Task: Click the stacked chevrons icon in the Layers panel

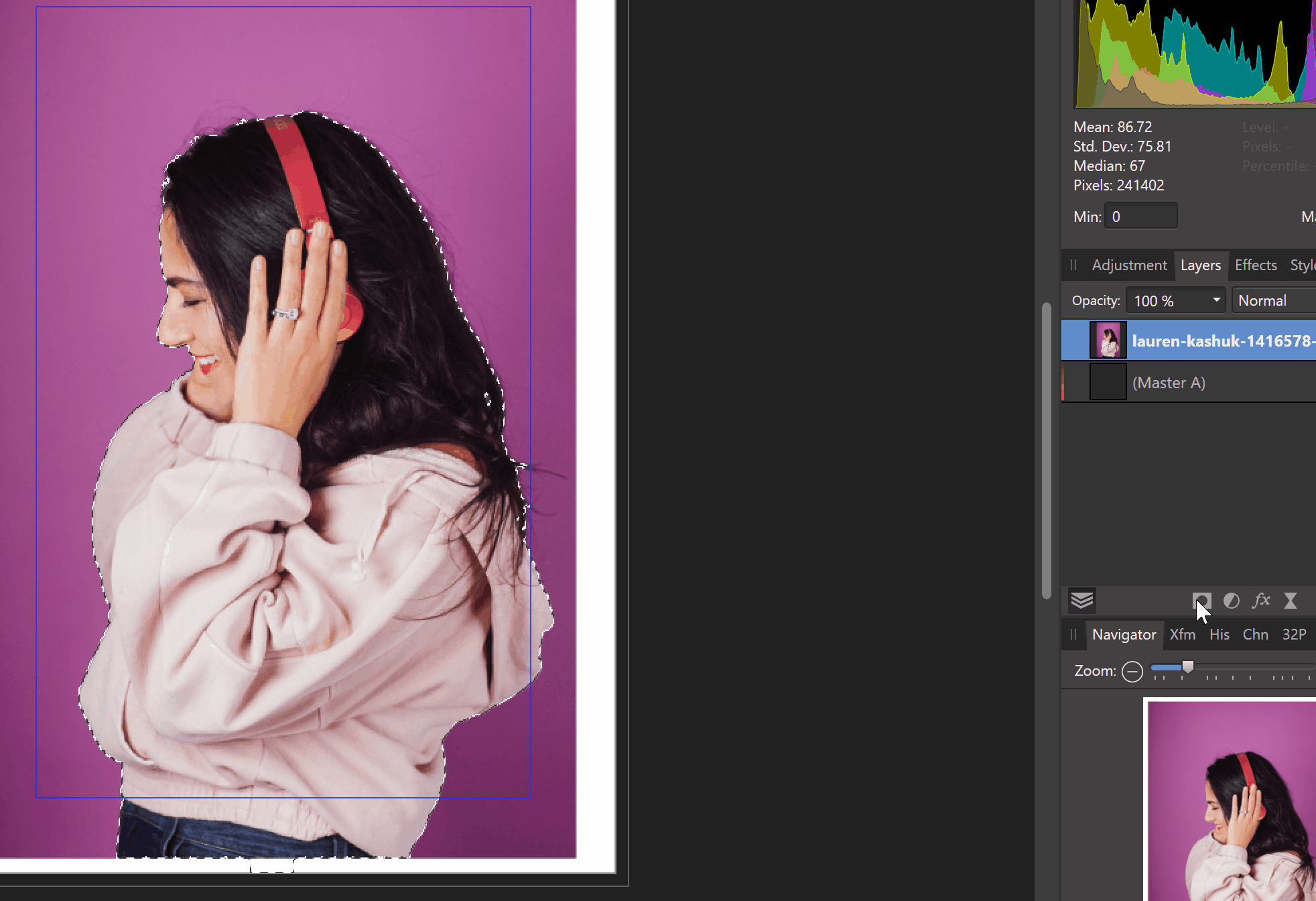Action: click(x=1081, y=600)
